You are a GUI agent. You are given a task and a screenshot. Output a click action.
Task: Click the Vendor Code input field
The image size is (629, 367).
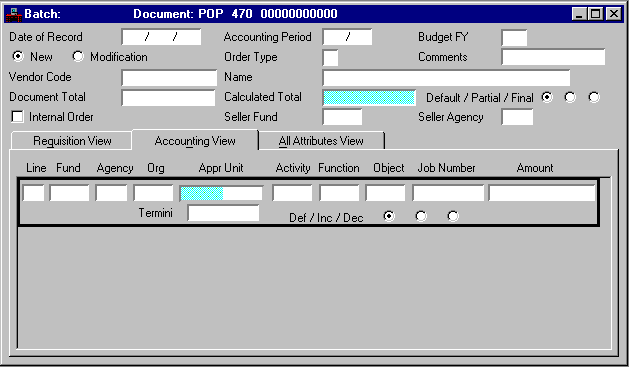pyautogui.click(x=169, y=77)
